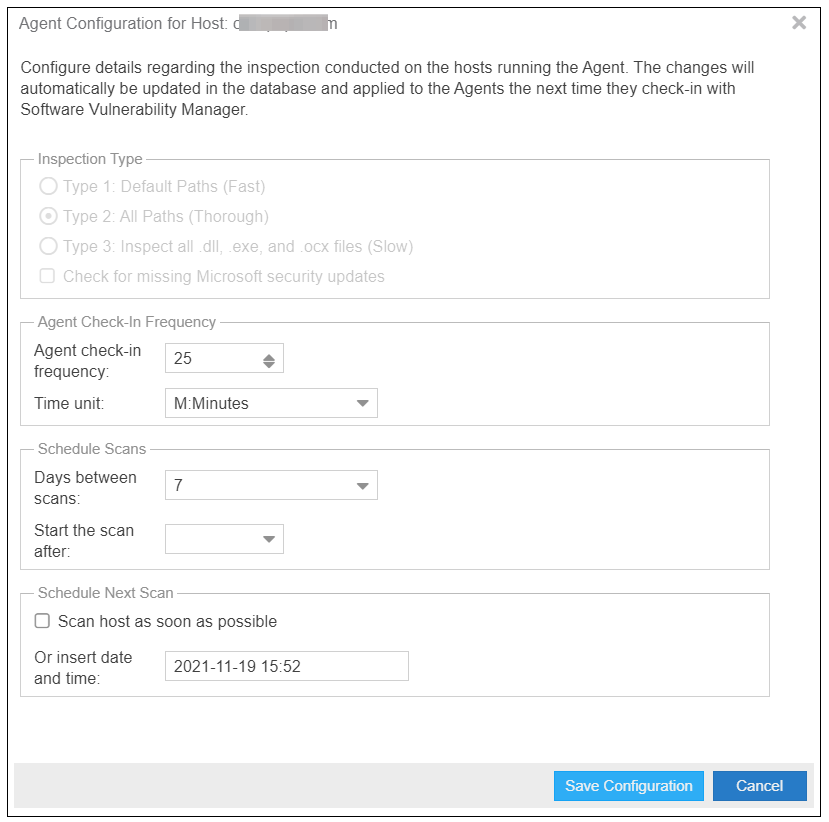829x822 pixels.
Task: Click the Cancel button
Action: (759, 786)
